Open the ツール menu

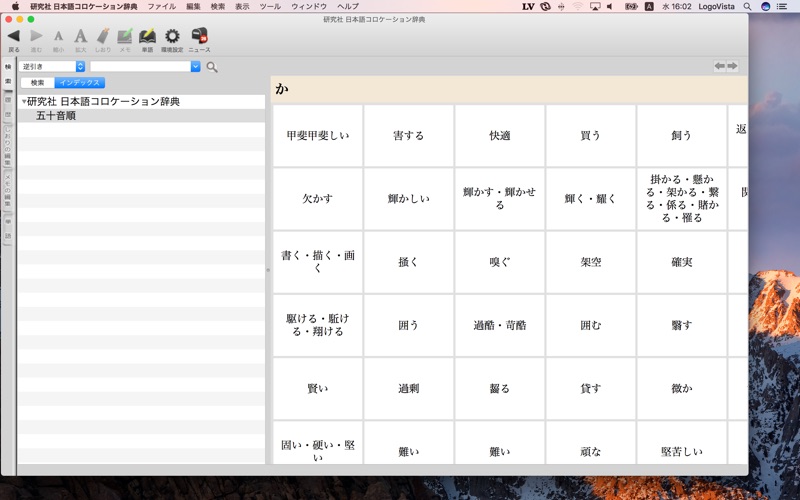pyautogui.click(x=270, y=6)
